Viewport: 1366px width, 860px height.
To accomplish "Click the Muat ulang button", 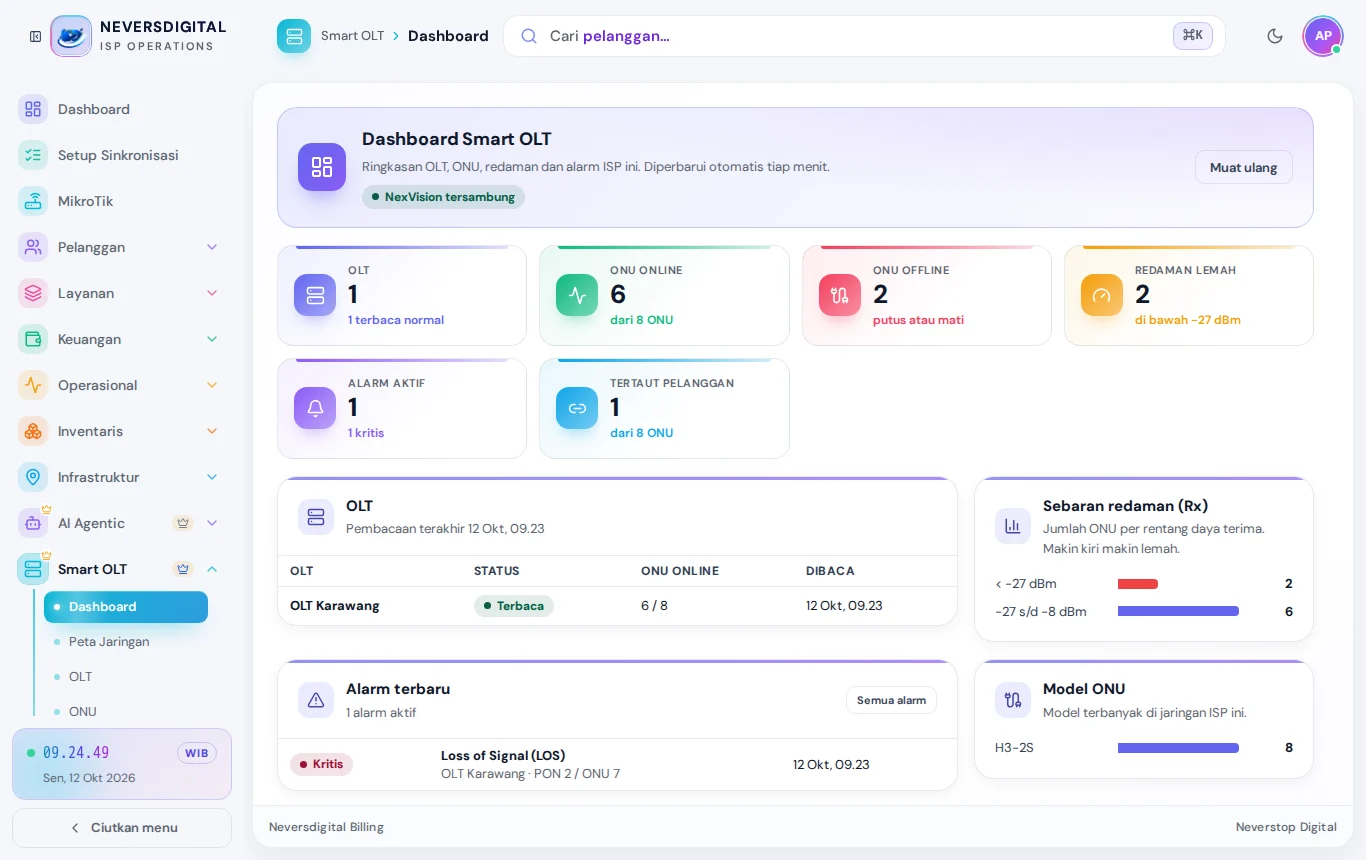I will tap(1244, 167).
